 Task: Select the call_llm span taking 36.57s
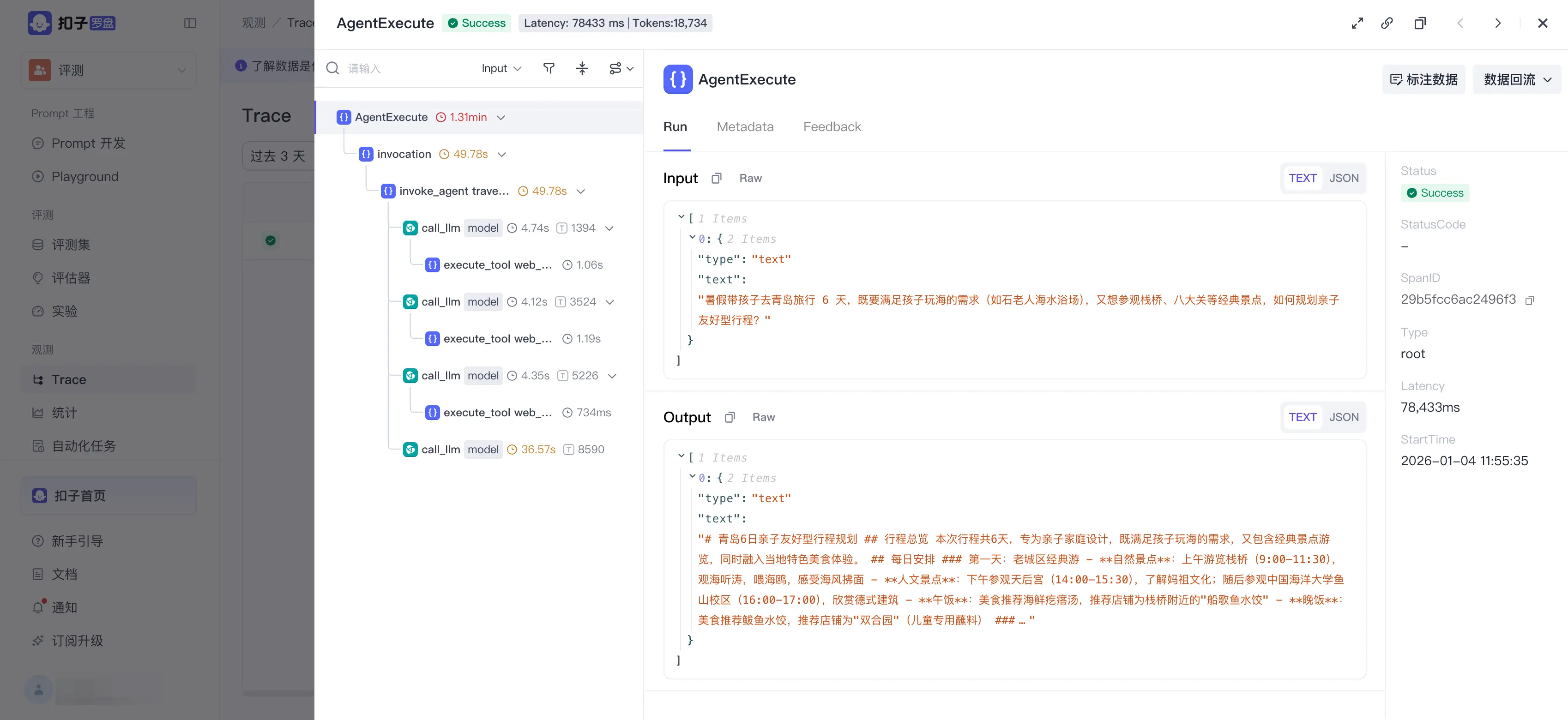(503, 449)
